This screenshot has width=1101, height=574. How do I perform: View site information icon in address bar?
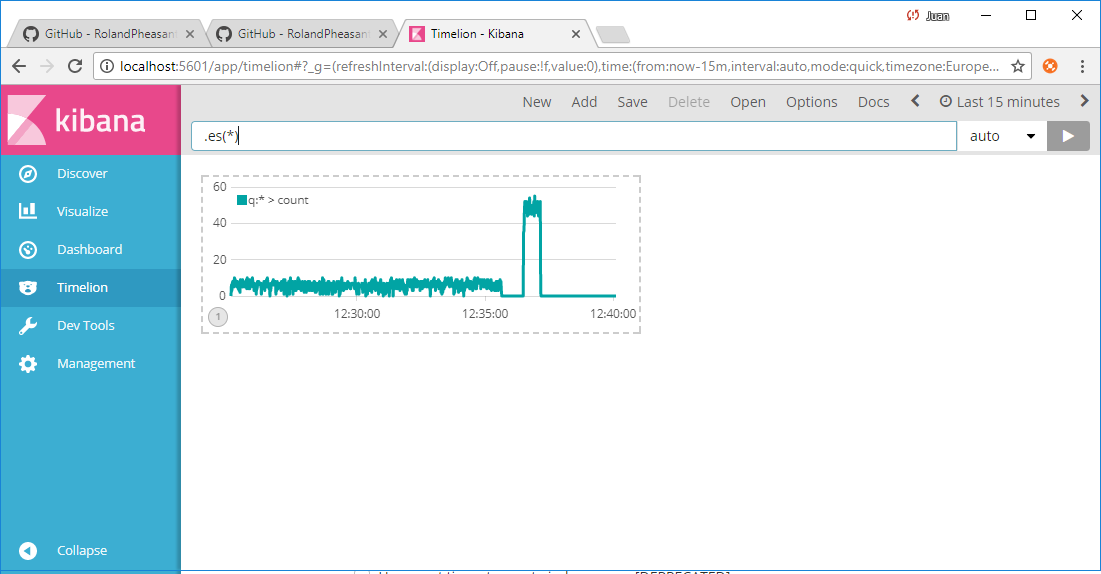(x=107, y=66)
